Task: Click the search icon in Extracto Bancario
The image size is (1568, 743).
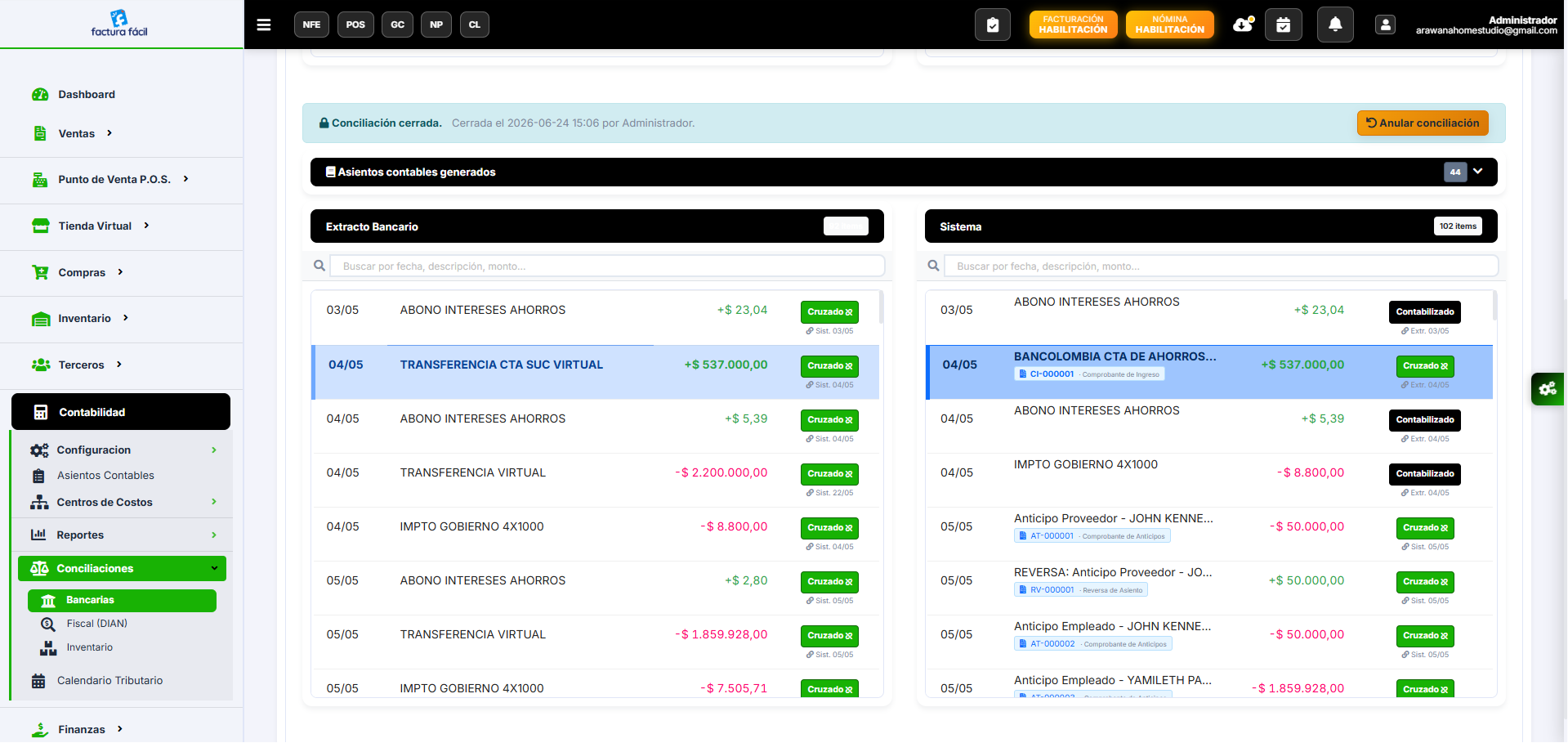Action: point(319,266)
